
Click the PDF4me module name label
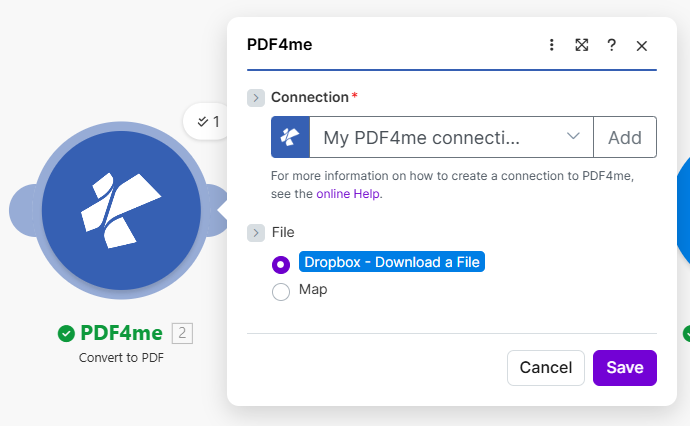(121, 333)
